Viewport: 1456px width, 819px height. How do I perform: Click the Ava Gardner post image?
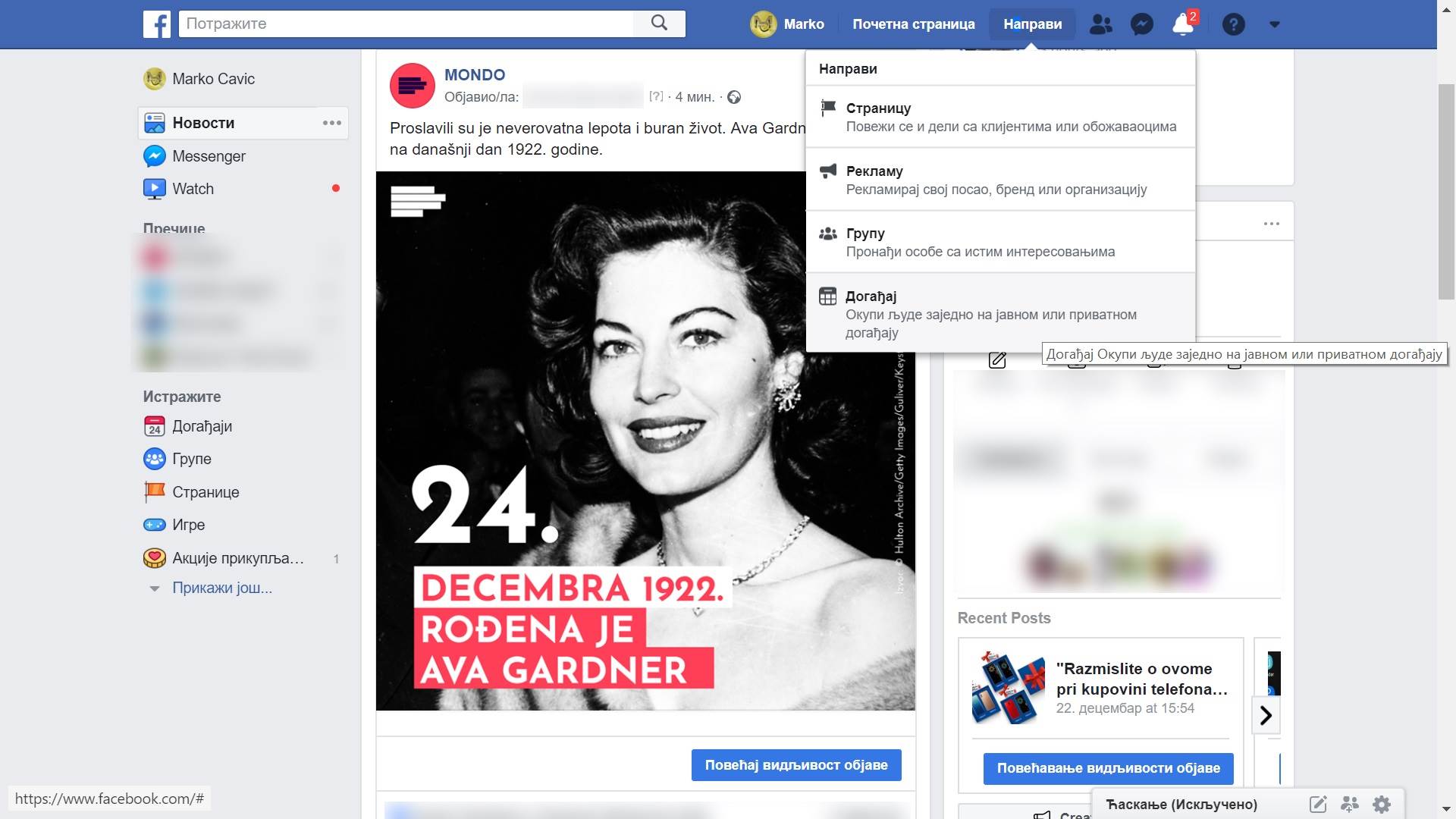pyautogui.click(x=645, y=441)
